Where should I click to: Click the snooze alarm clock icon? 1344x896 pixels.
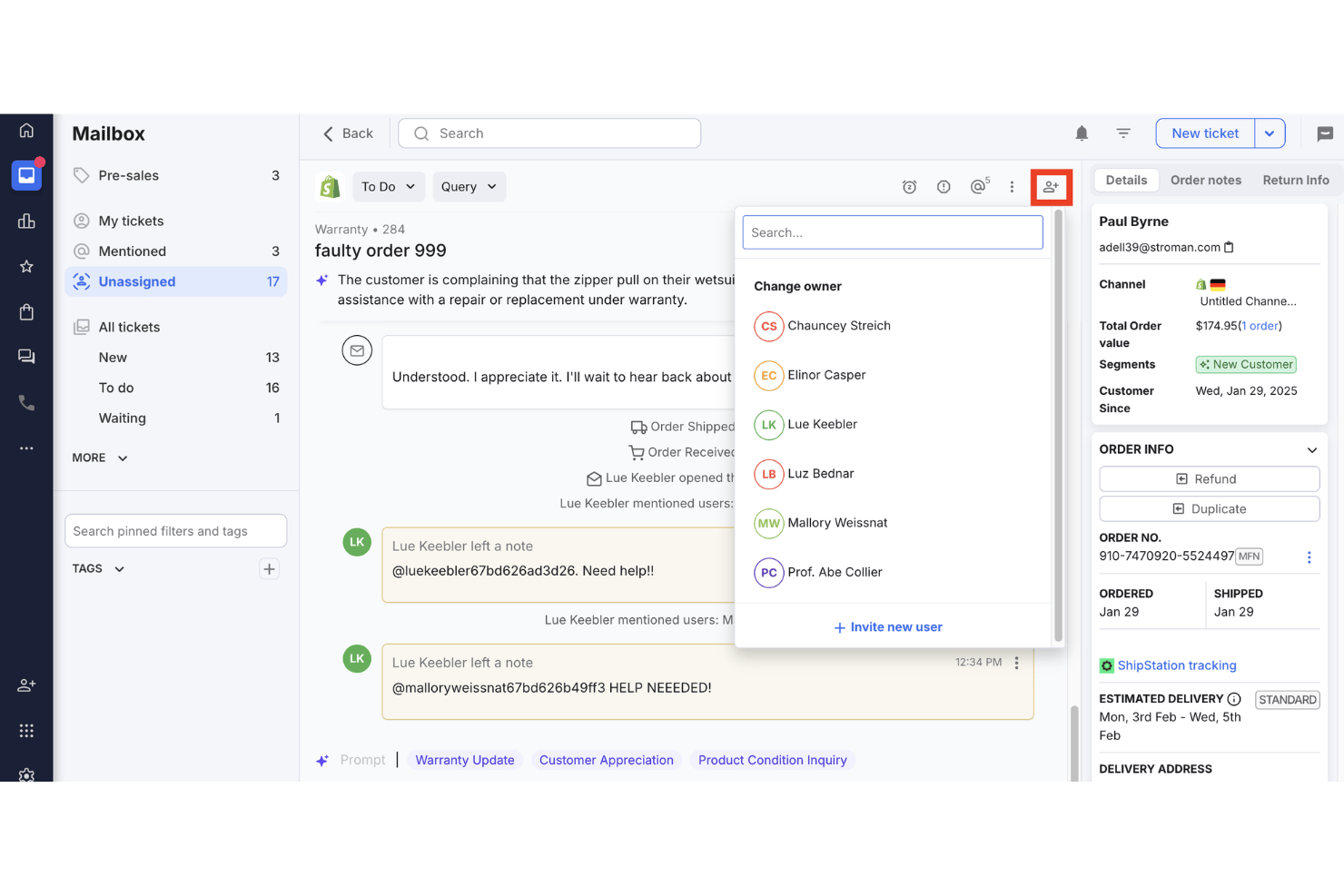pos(909,187)
